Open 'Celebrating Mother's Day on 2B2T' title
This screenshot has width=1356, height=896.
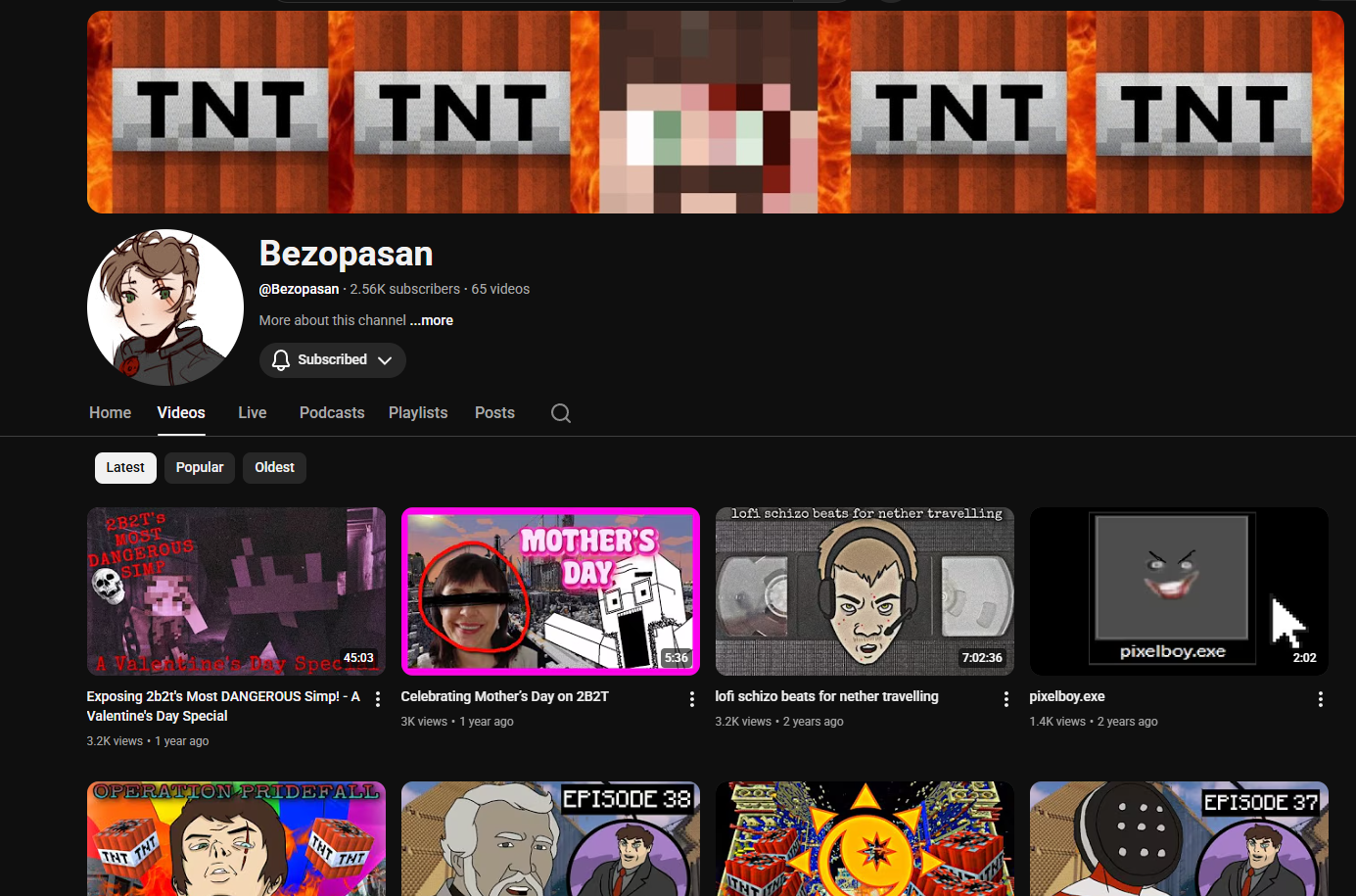pyautogui.click(x=505, y=697)
